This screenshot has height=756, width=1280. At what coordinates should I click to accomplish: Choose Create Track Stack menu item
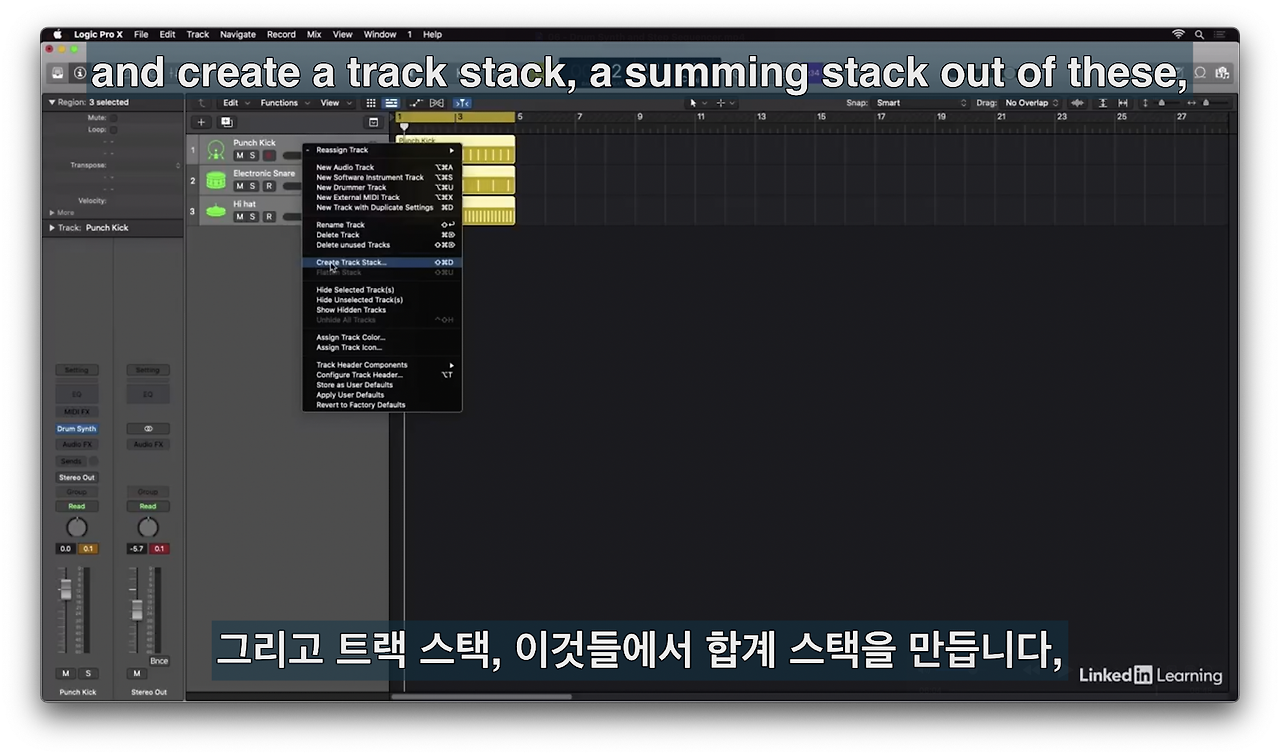(x=382, y=262)
